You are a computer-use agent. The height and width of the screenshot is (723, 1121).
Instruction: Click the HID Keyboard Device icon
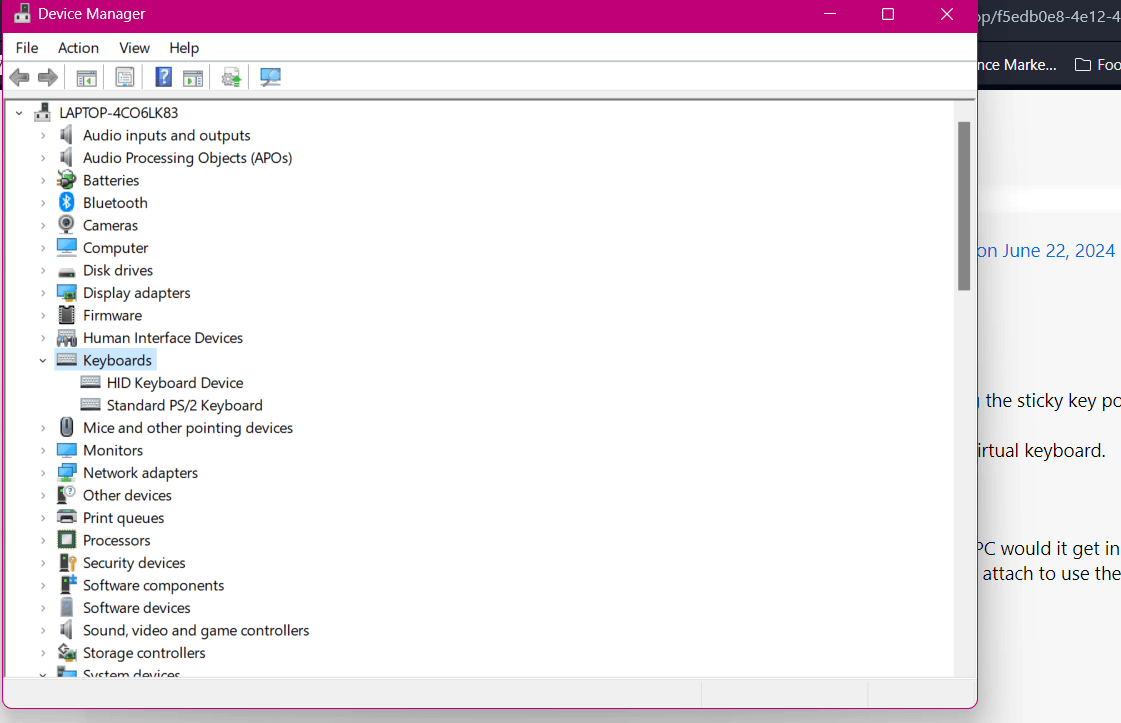[x=91, y=382]
